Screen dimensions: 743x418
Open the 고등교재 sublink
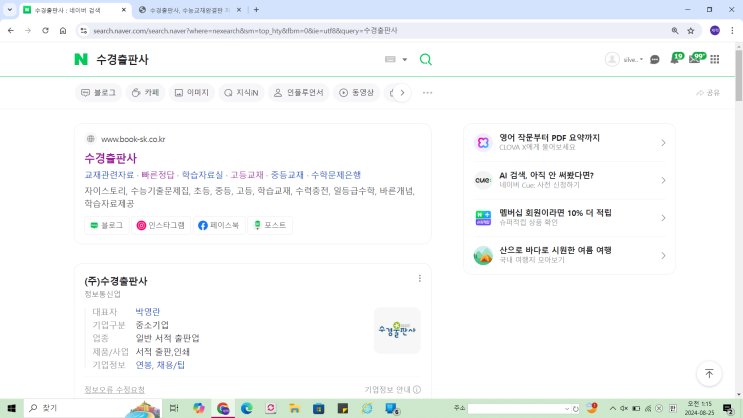point(247,175)
